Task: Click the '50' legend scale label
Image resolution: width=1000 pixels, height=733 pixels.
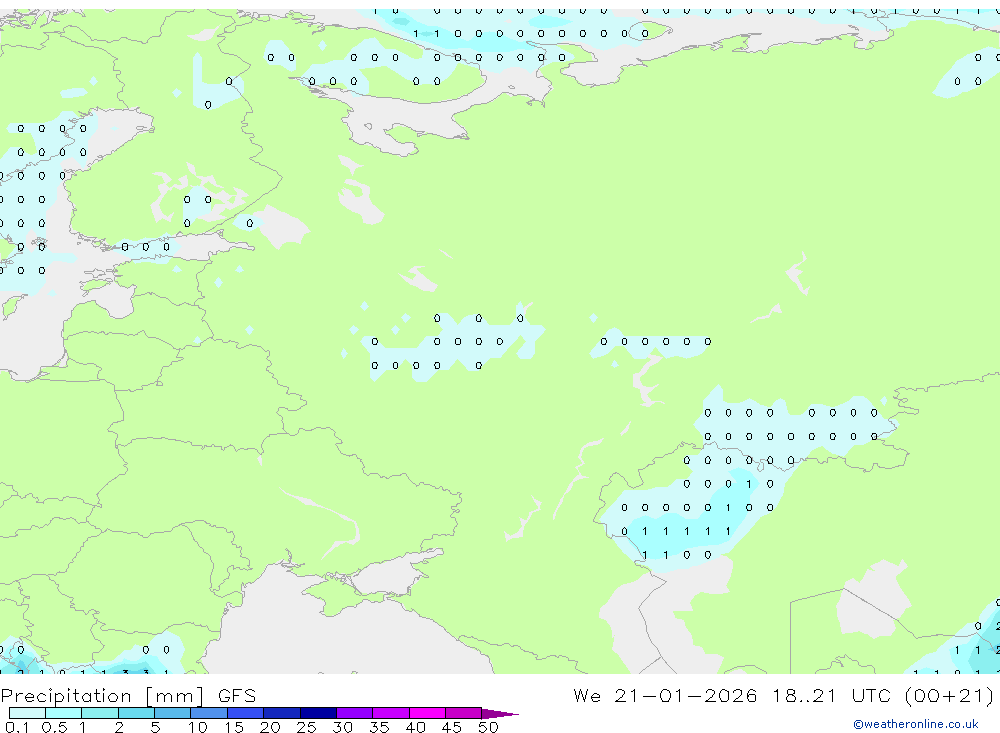Action: 489,727
